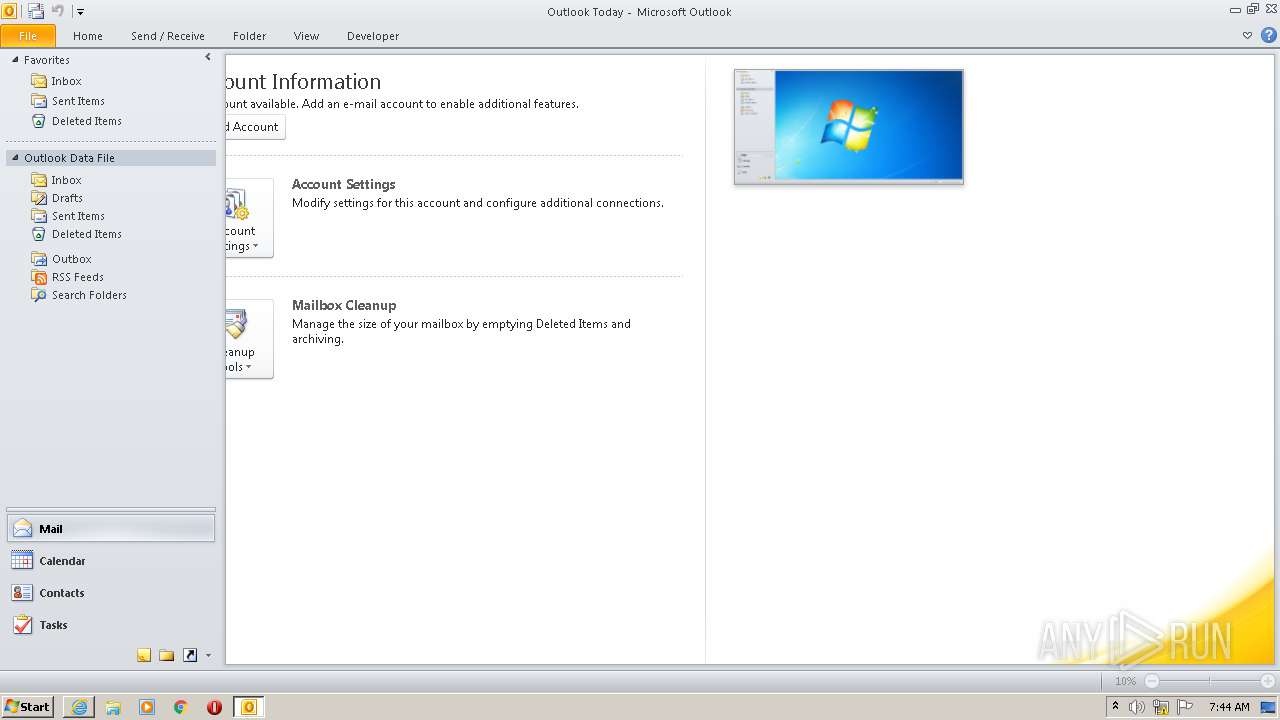1280x720 pixels.
Task: Open the View ribbon tab
Action: (306, 36)
